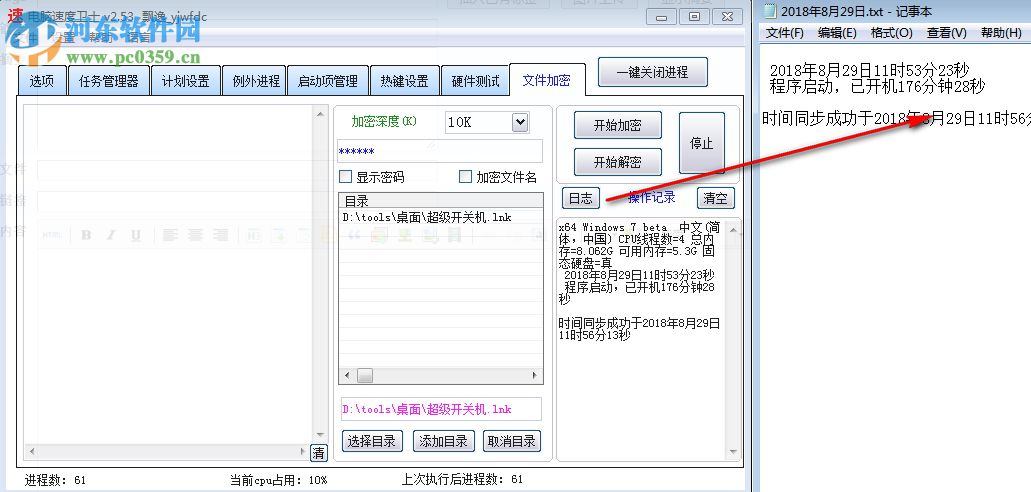Screen dimensions: 1031x492
Task: Switch to the 热键设置 tab
Action: point(404,82)
